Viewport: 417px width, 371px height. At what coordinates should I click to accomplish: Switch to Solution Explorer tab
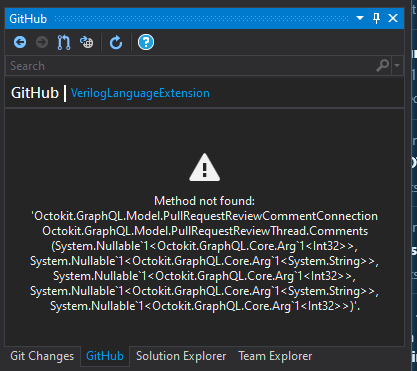[181, 356]
